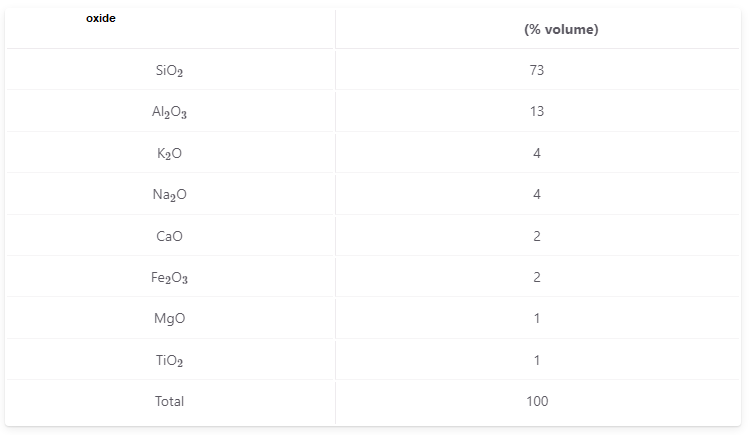
Task: Click the value 13 for Al2O3
Action: [x=537, y=112]
